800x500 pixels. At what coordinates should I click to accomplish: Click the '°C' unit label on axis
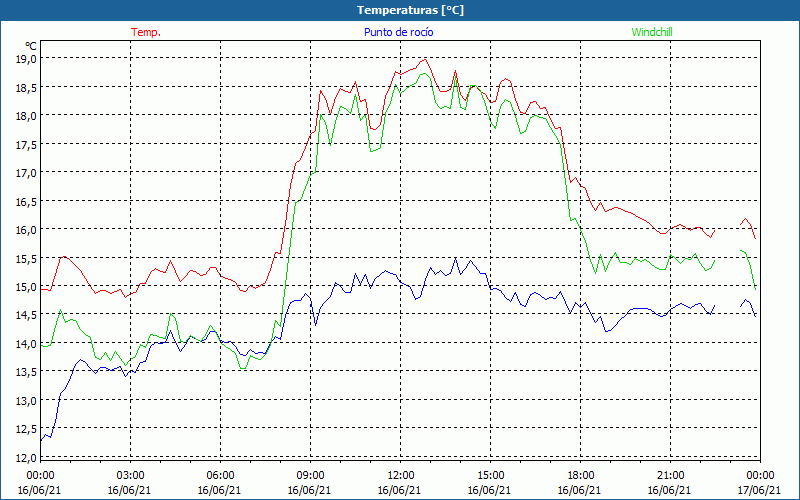tap(31, 46)
